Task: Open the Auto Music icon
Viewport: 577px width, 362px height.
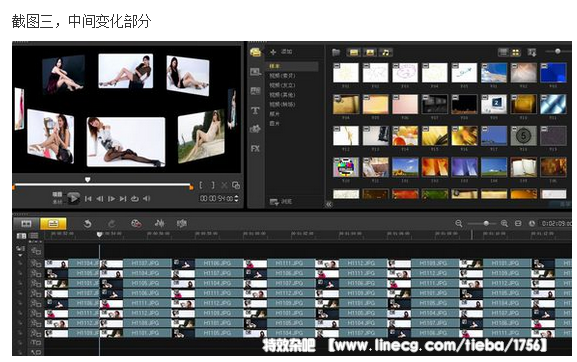Action: [182, 223]
